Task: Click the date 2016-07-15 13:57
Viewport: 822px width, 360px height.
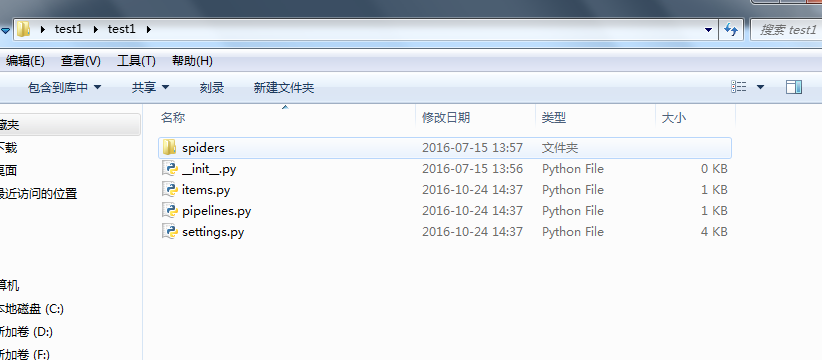Action: click(472, 148)
